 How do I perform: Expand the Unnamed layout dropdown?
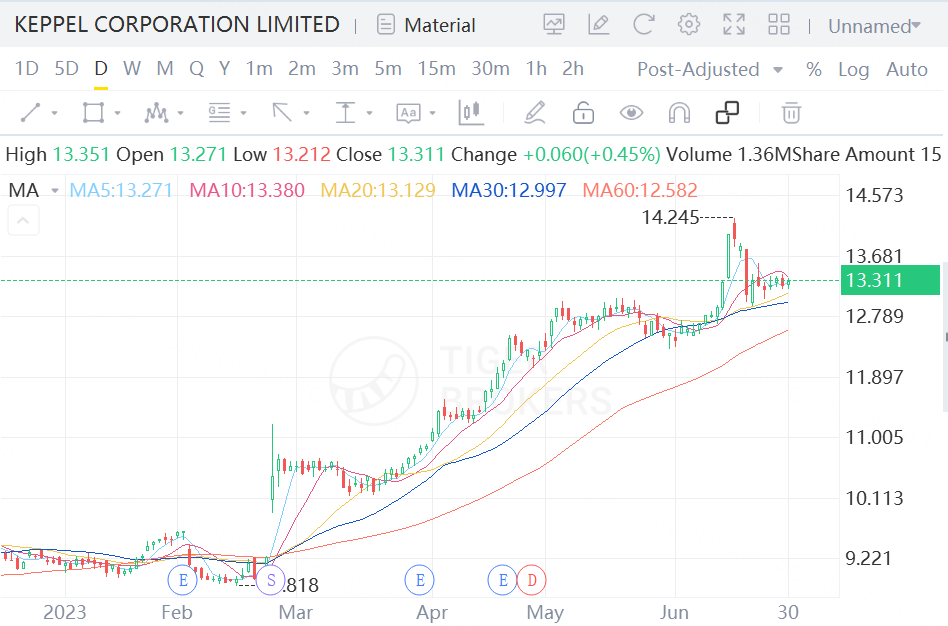tap(874, 26)
